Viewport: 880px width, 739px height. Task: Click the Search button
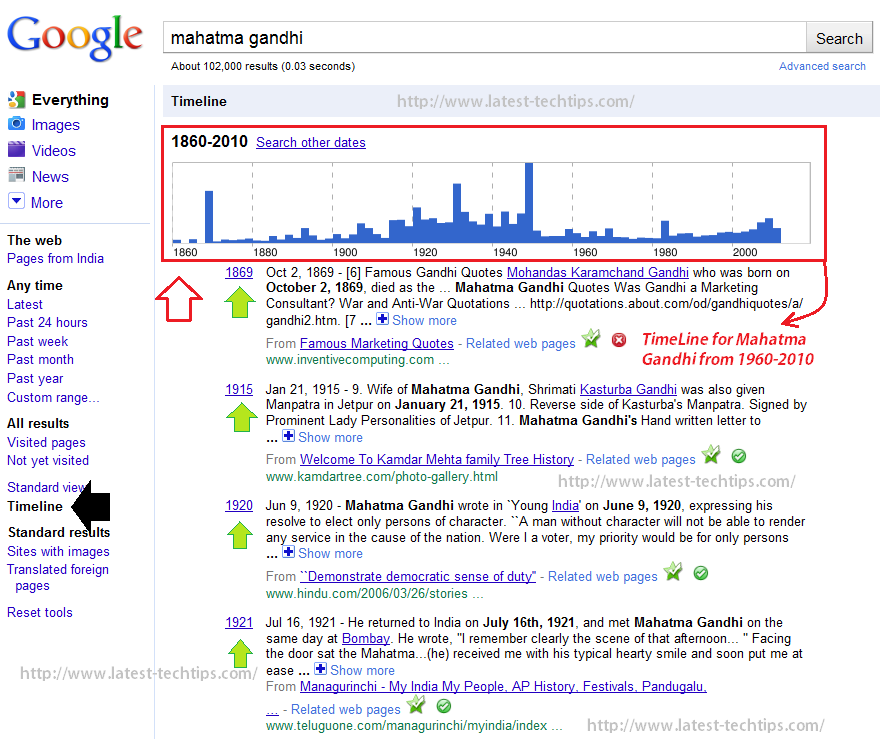pos(839,38)
